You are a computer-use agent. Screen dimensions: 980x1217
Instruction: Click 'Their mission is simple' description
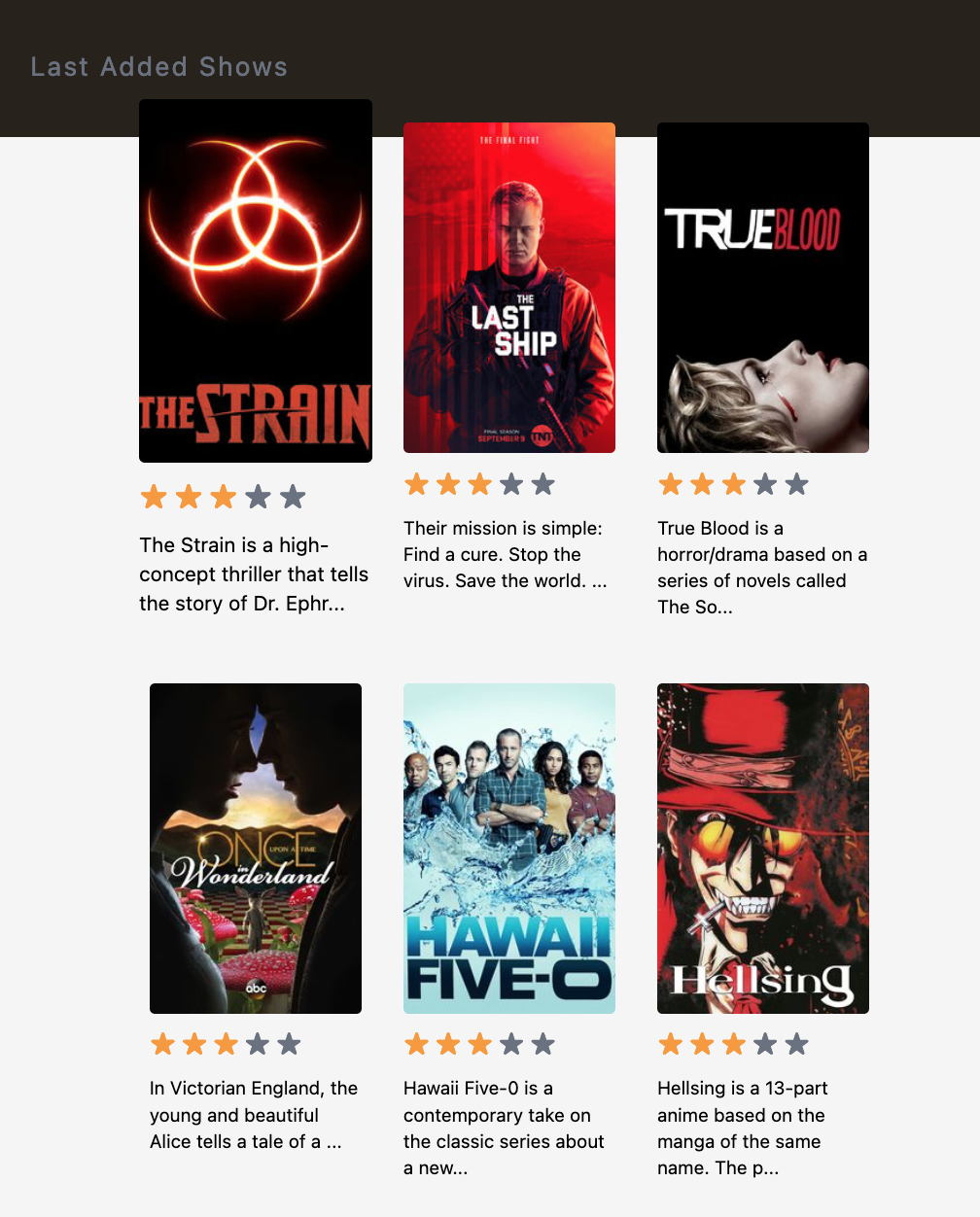(506, 554)
